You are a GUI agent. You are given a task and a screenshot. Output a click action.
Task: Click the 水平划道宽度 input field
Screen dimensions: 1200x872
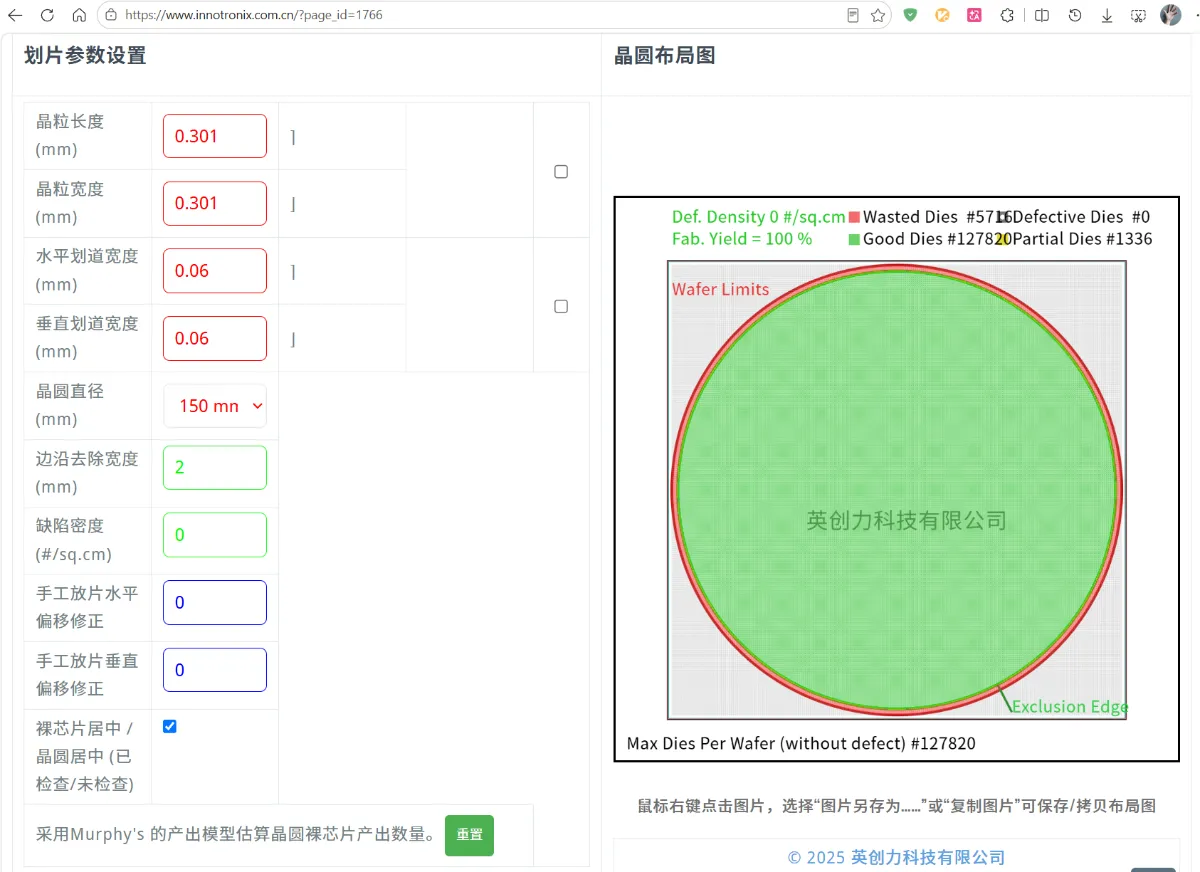click(x=215, y=270)
